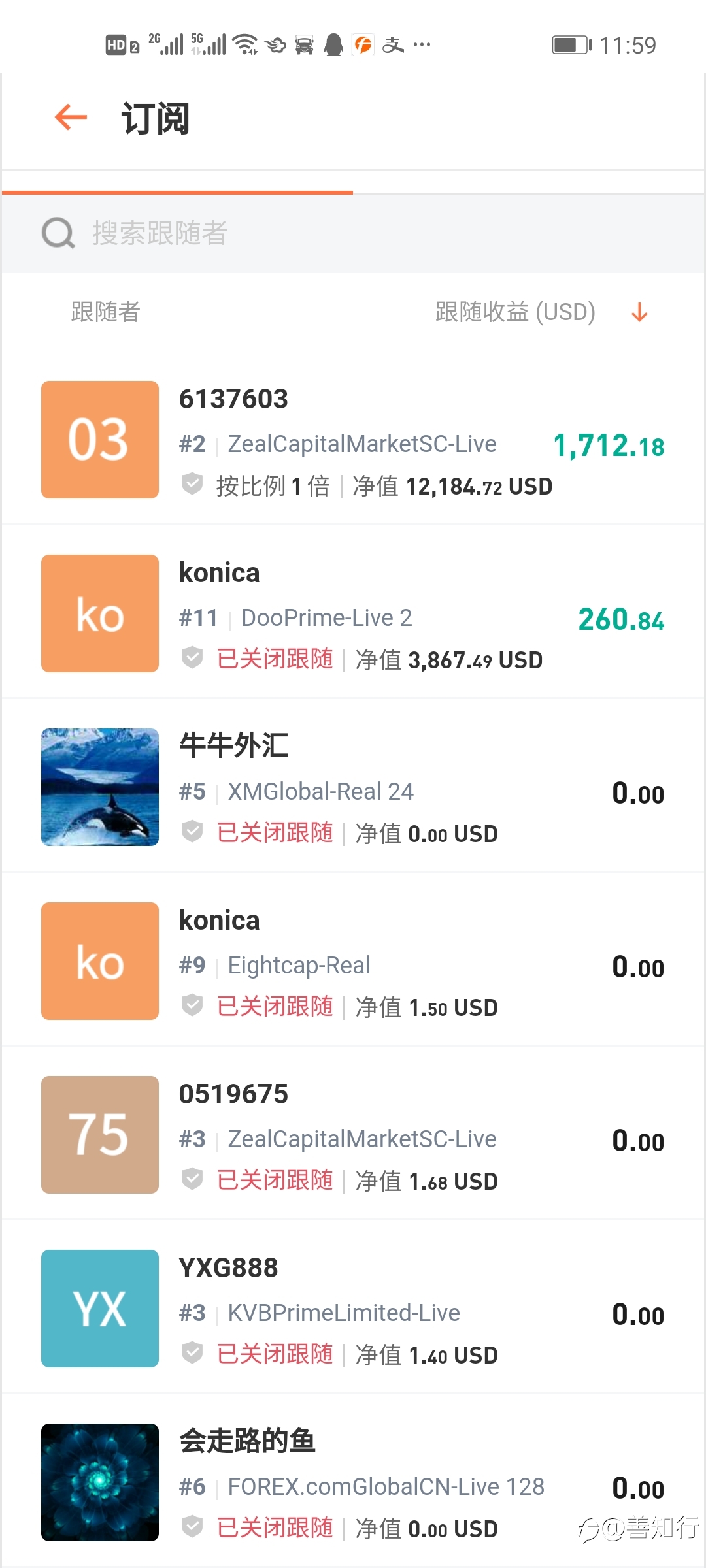Image resolution: width=706 pixels, height=1568 pixels.
Task: Tap the shield icon on konica DooPrime row
Action: point(192,658)
